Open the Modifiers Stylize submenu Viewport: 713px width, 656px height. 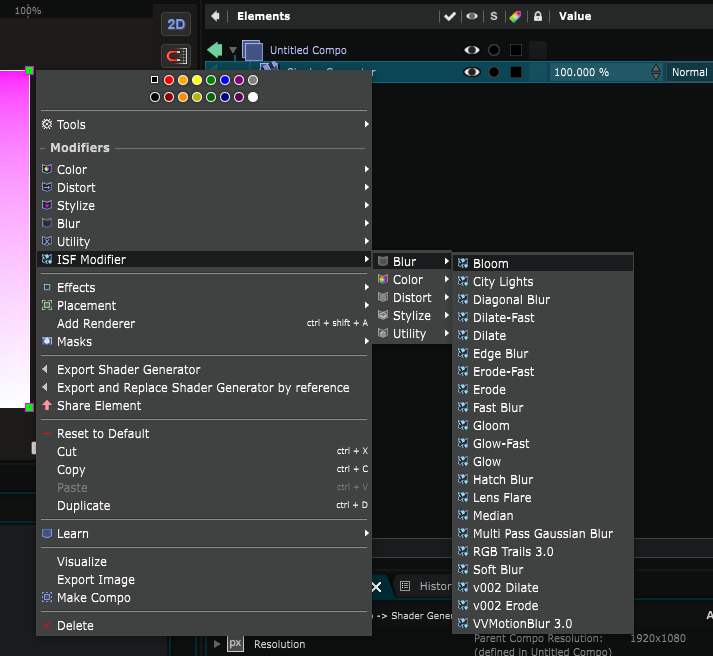click(204, 205)
